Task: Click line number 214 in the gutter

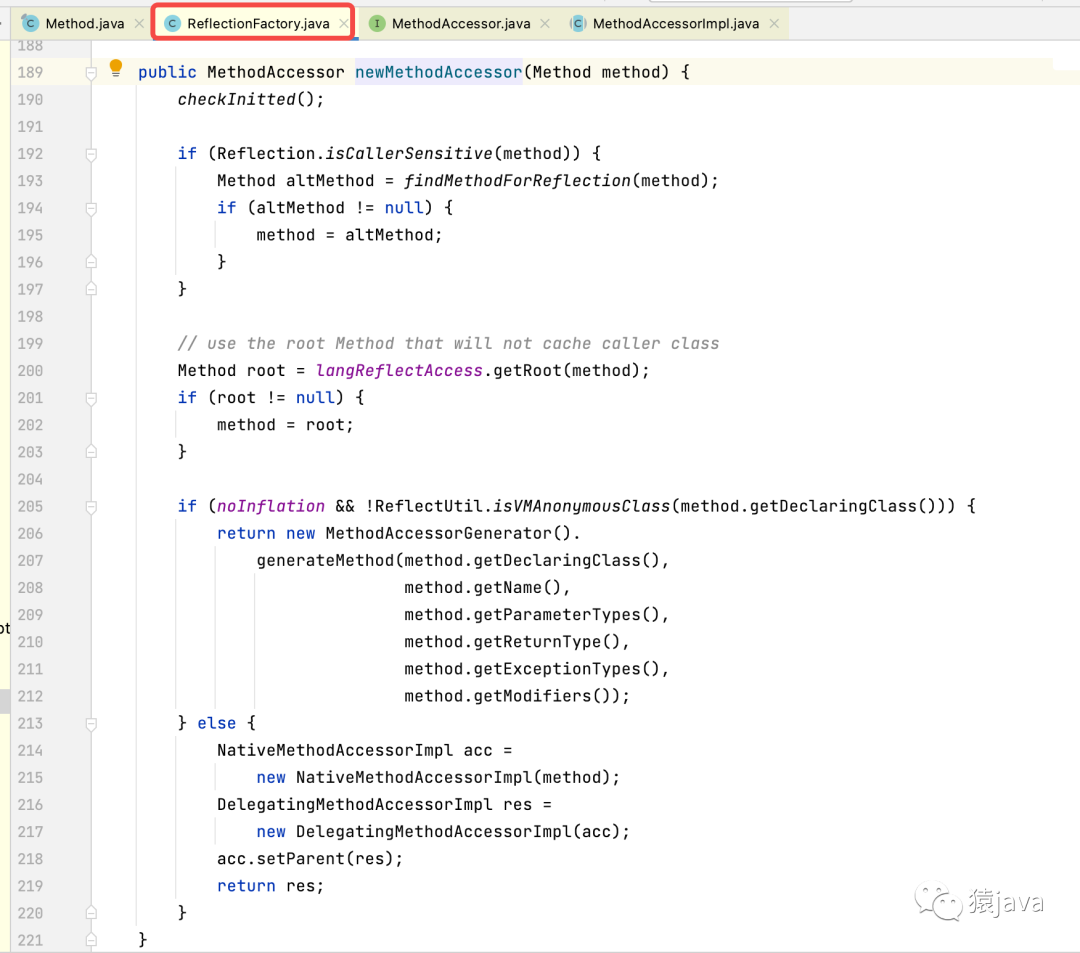Action: (x=30, y=751)
